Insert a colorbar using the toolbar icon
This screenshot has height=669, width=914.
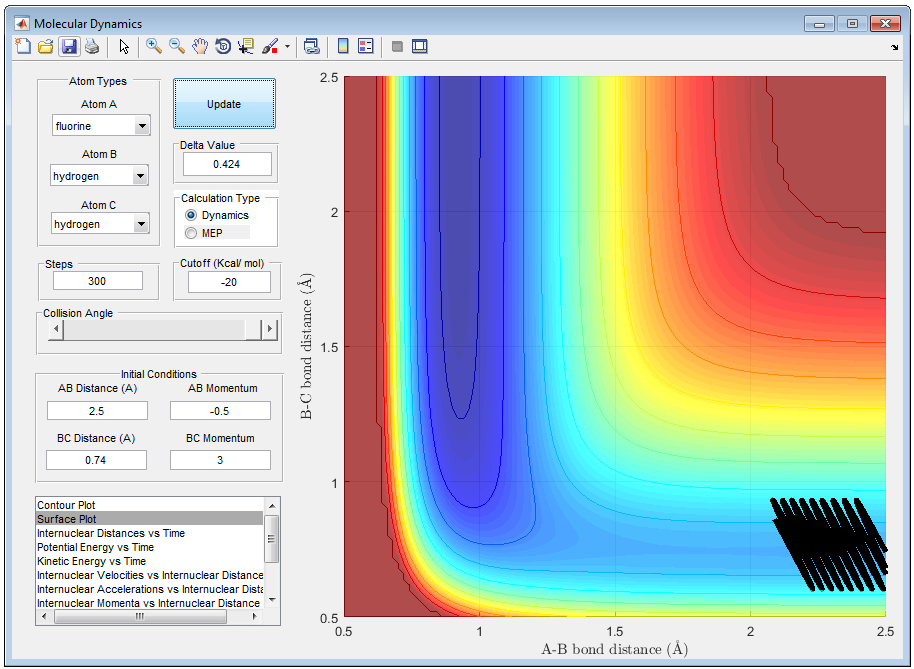point(343,46)
